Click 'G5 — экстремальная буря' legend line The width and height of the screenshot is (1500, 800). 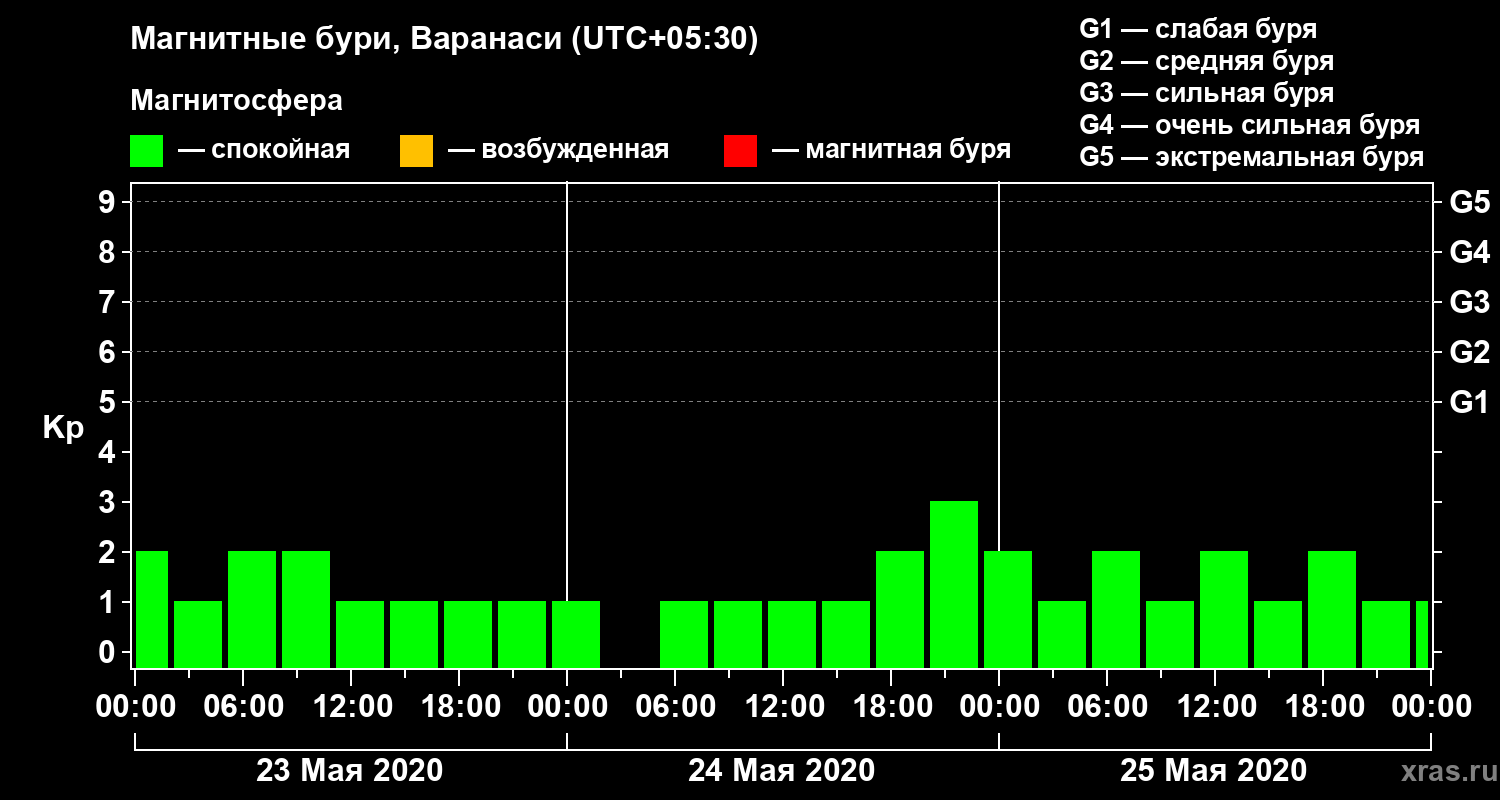1251,158
